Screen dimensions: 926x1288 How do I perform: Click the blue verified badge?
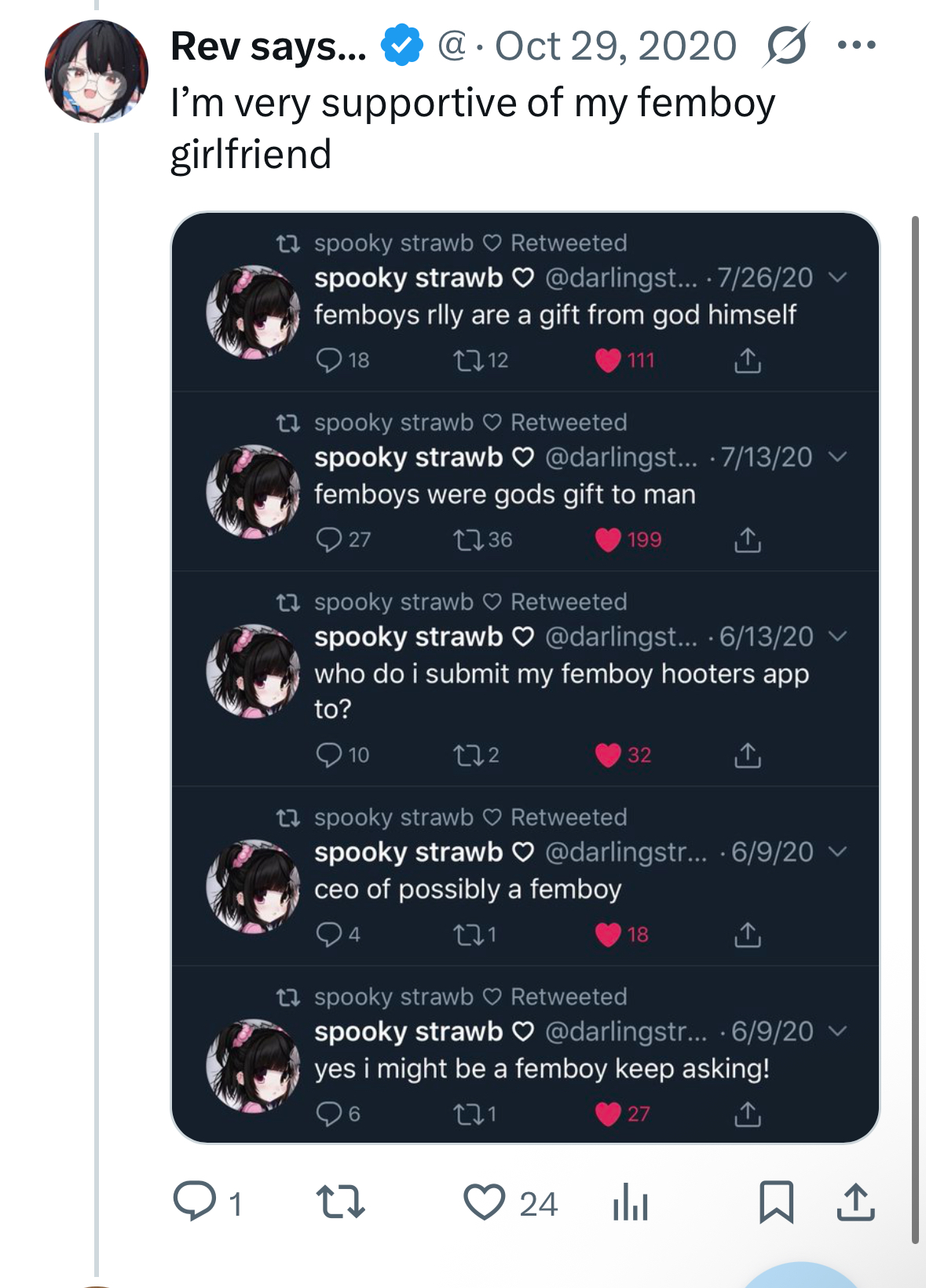tap(401, 46)
